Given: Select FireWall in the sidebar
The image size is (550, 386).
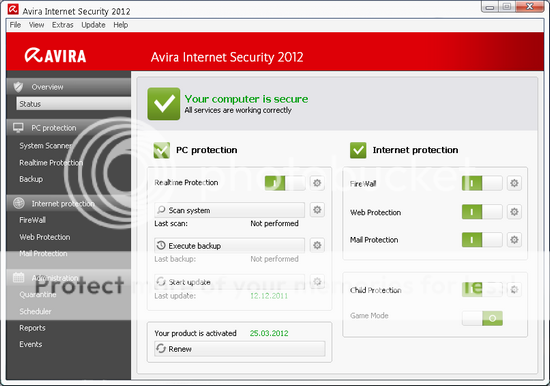Looking at the screenshot, I should point(32,220).
